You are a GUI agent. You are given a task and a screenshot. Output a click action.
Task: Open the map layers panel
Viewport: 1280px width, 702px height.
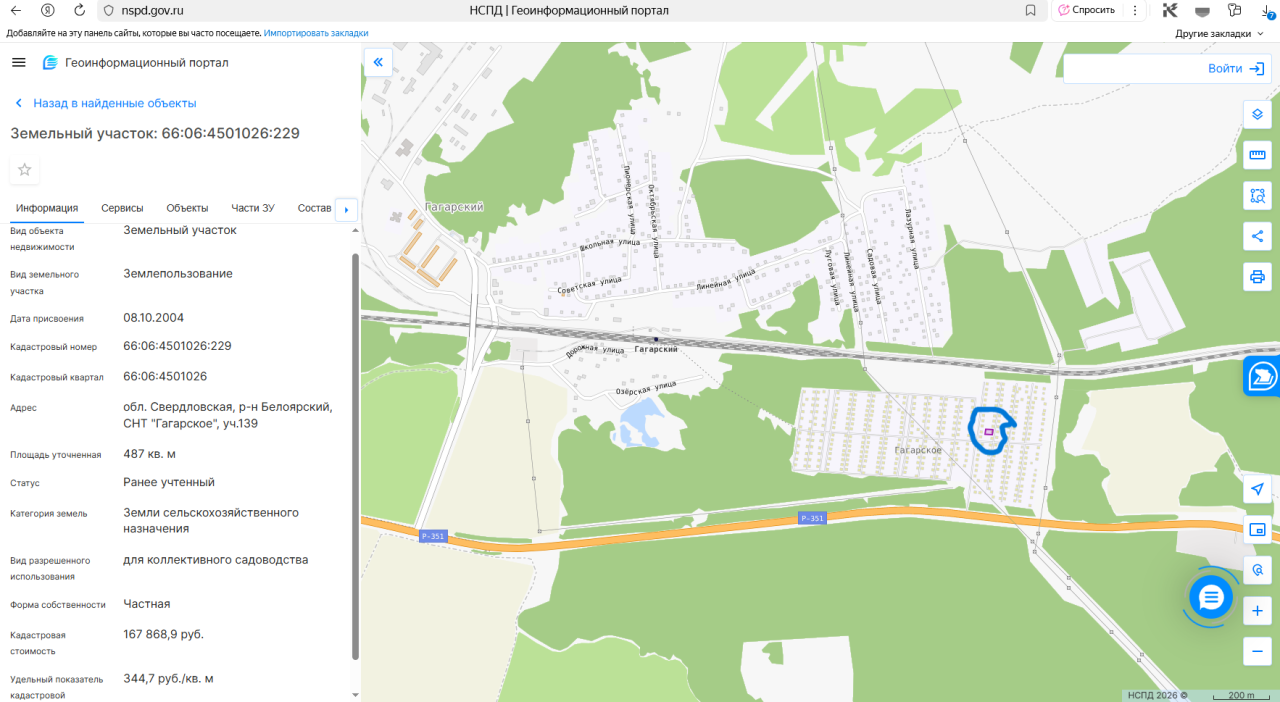pos(1258,114)
